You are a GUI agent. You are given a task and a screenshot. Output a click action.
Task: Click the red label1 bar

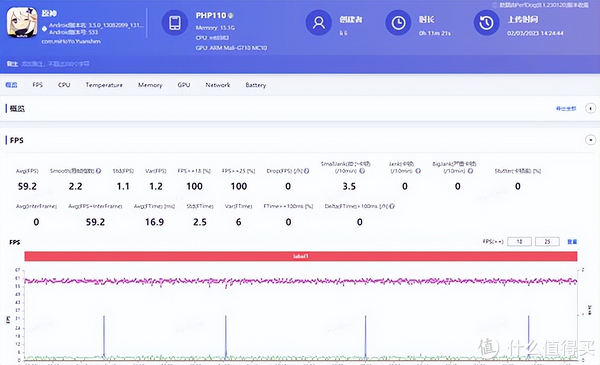(301, 256)
